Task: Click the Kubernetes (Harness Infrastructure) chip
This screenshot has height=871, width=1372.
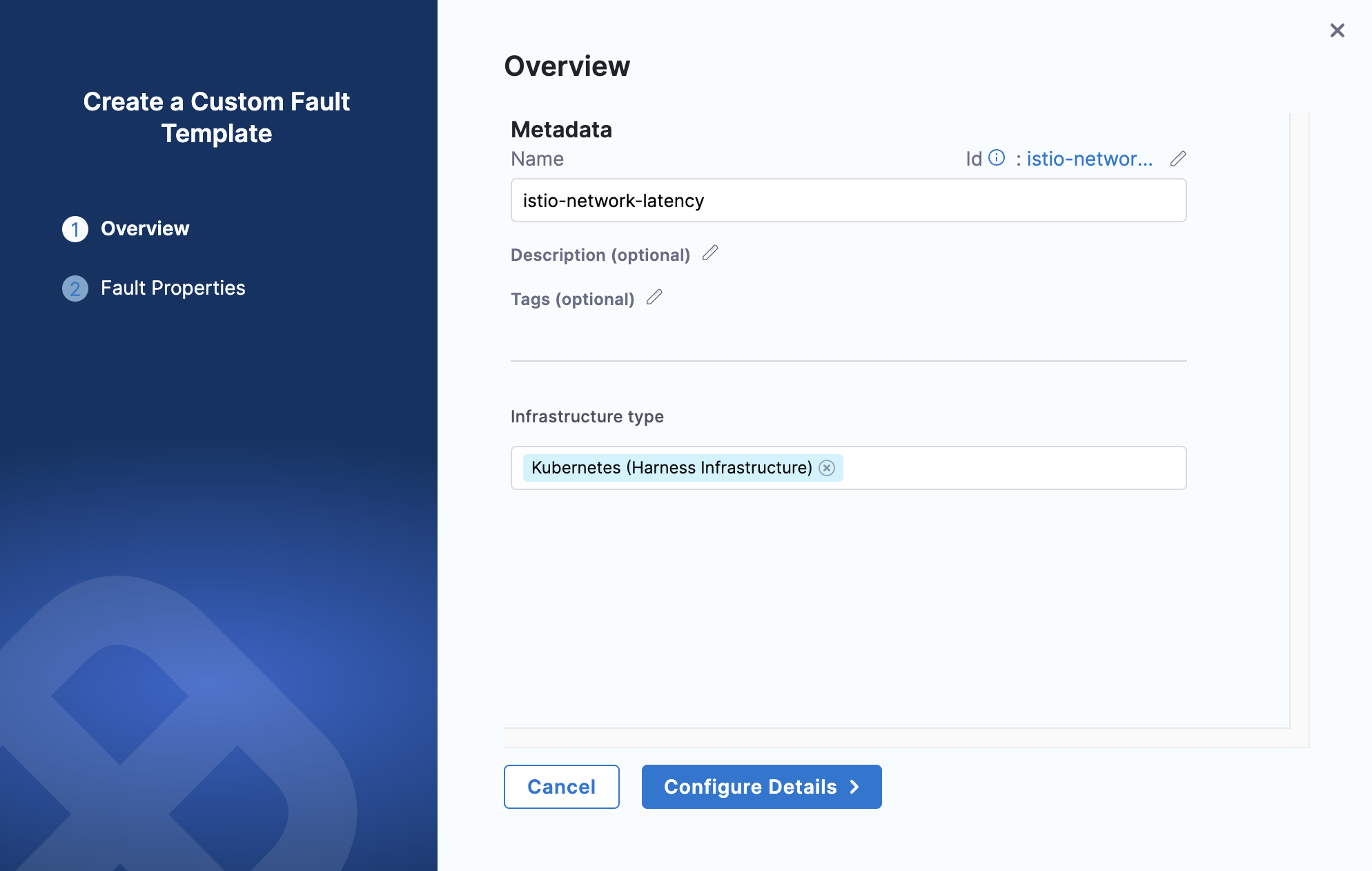Action: (671, 468)
